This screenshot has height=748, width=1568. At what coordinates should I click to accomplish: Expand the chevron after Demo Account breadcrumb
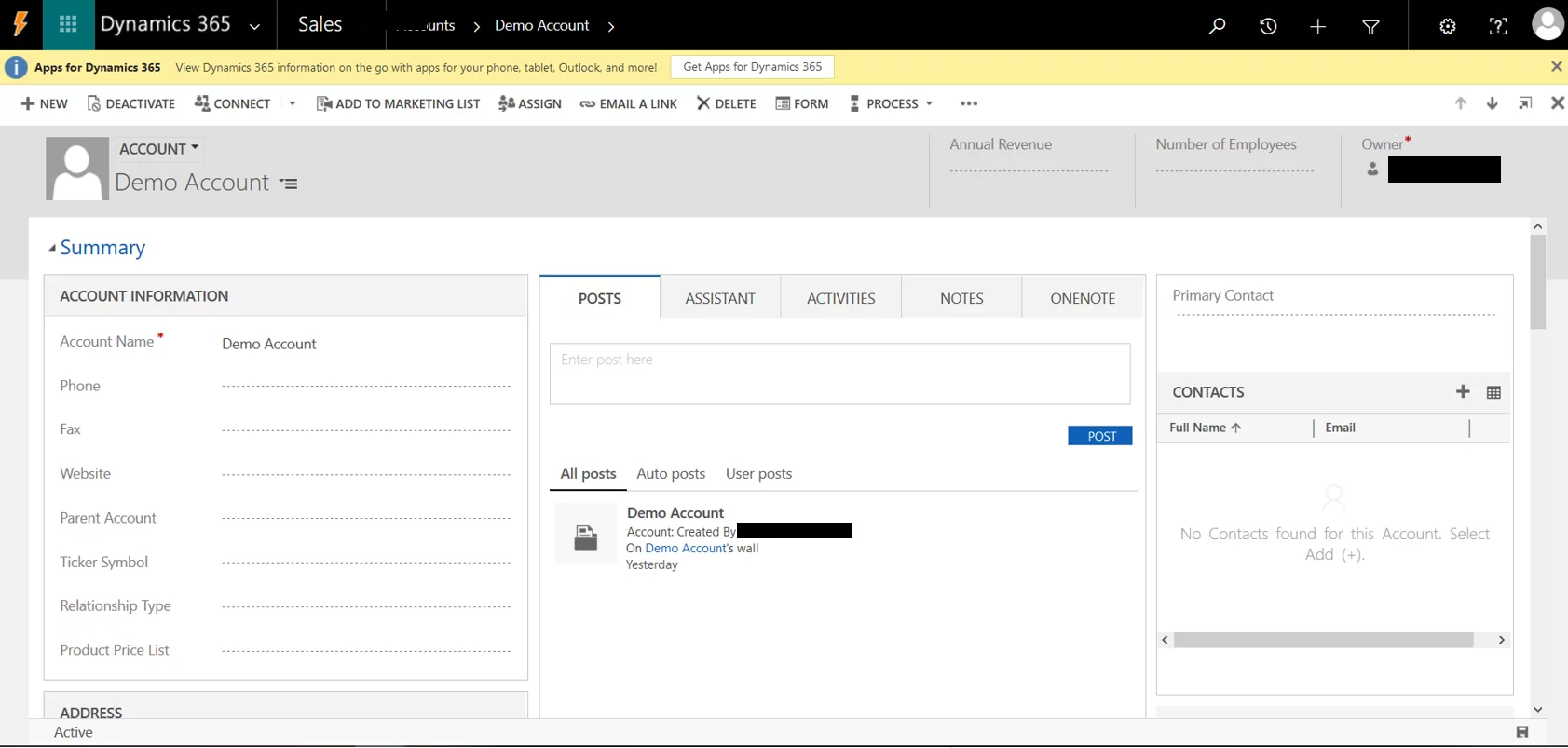[x=611, y=27]
